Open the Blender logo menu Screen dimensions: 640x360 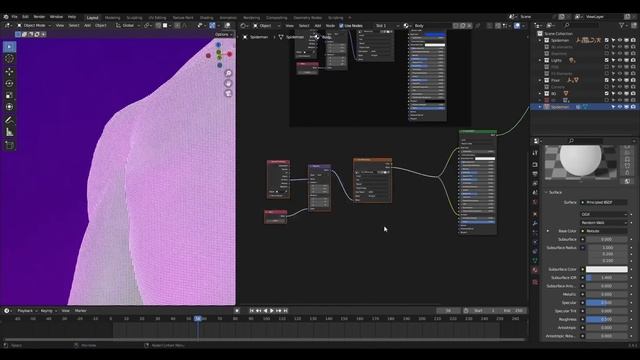click(6, 17)
